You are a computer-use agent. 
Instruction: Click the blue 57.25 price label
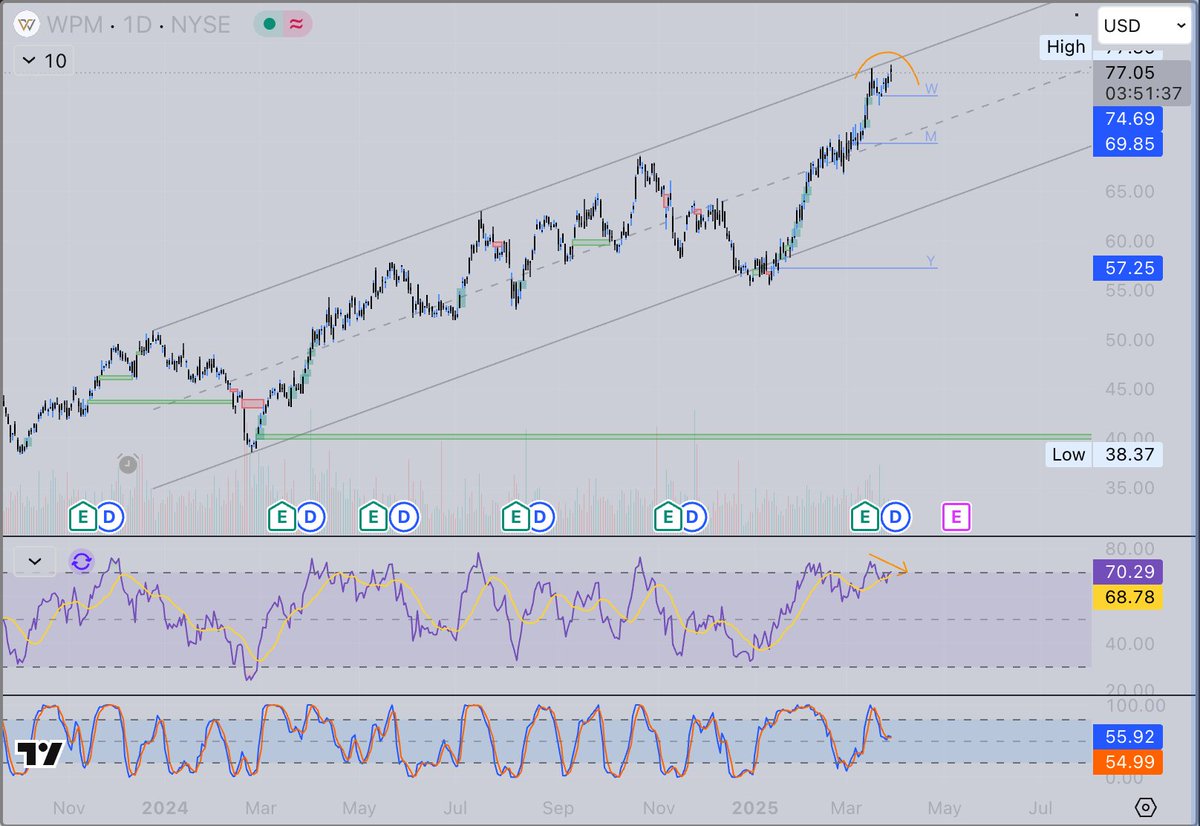[1130, 268]
